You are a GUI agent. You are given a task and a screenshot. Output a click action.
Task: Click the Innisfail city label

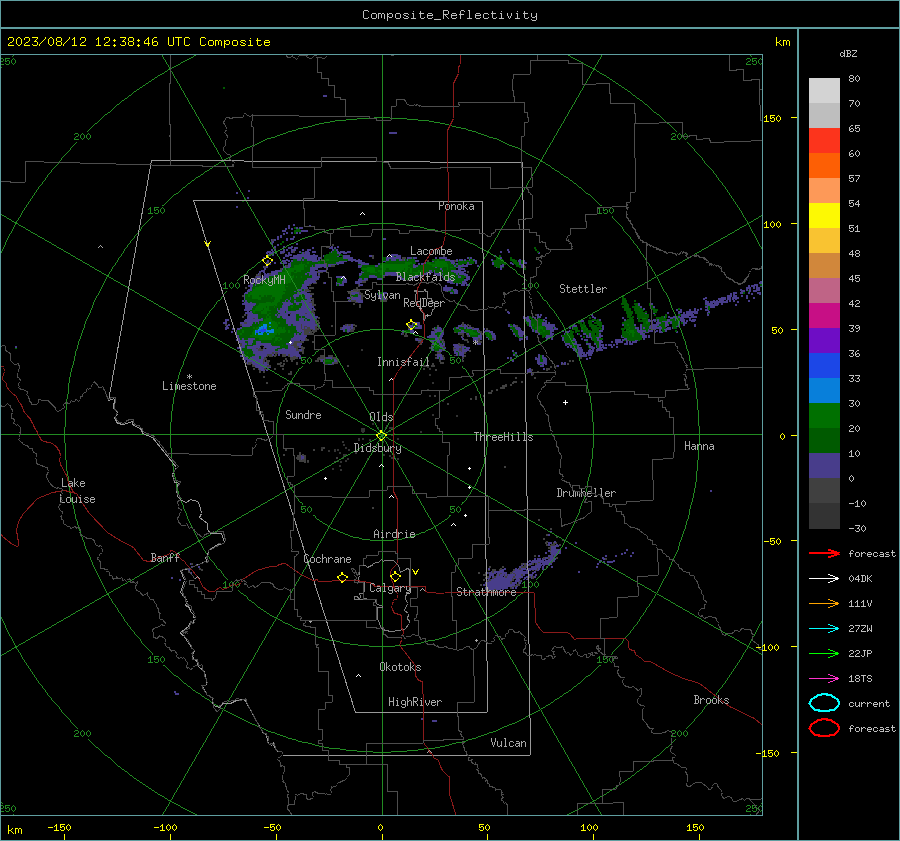click(403, 362)
